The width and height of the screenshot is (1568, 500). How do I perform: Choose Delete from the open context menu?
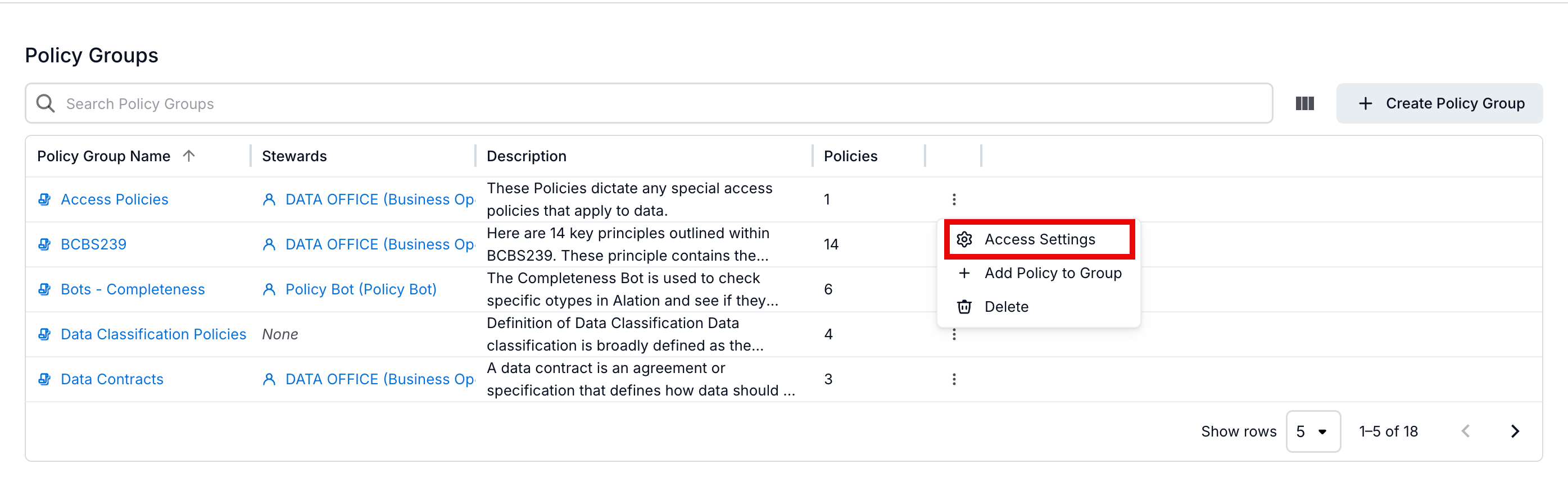click(1005, 307)
